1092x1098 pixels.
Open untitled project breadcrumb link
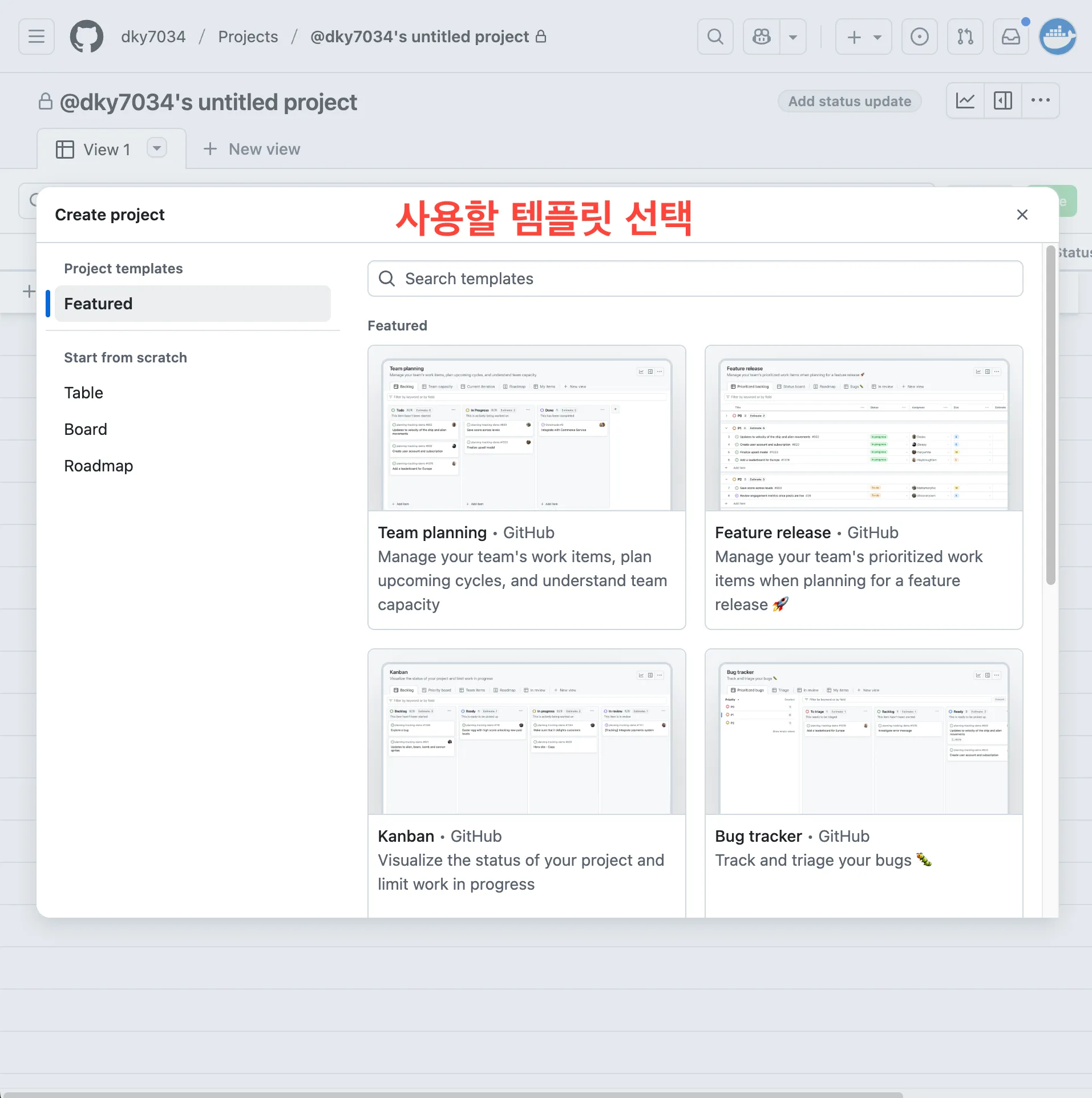pos(420,37)
